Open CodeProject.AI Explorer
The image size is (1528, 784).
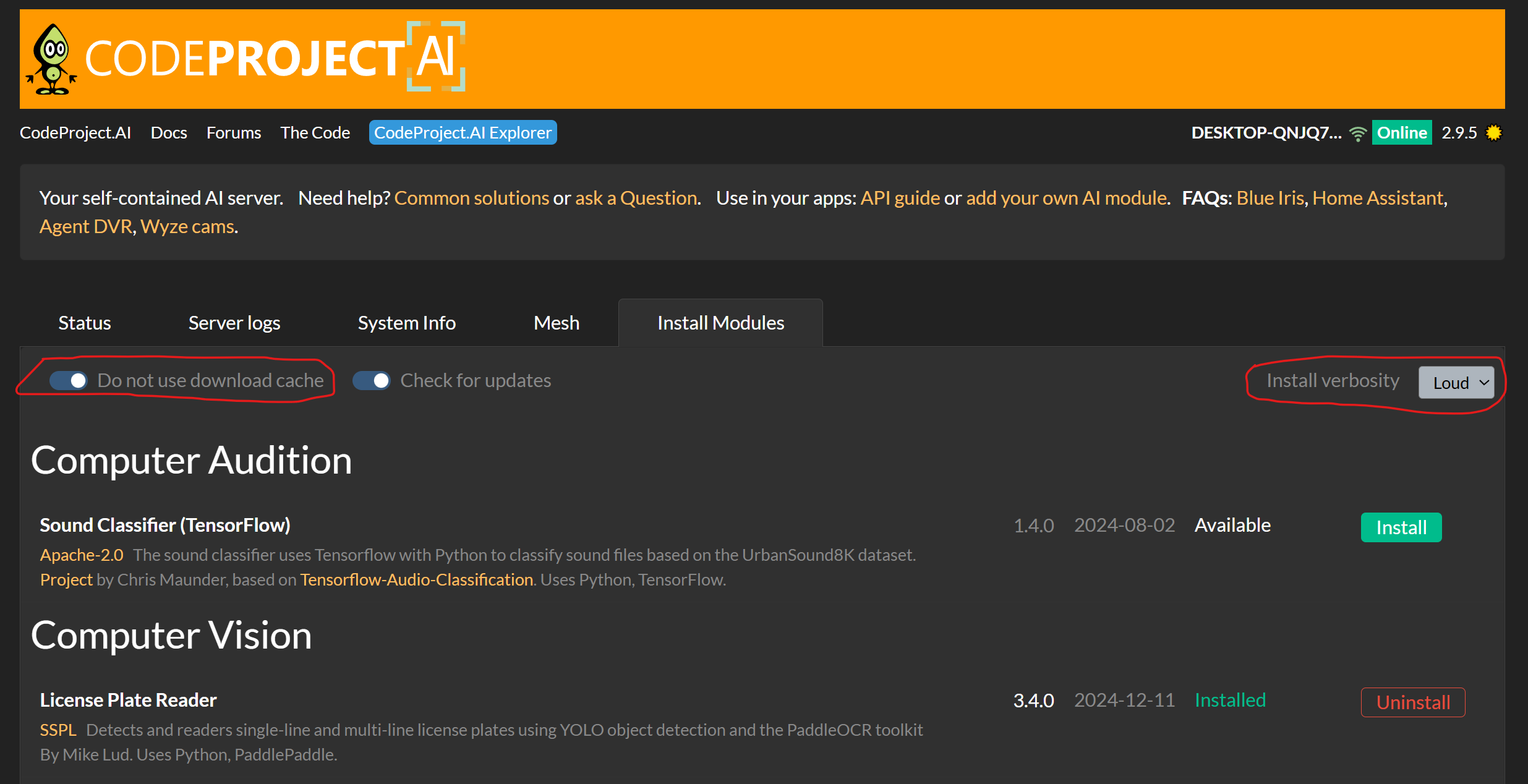[463, 132]
